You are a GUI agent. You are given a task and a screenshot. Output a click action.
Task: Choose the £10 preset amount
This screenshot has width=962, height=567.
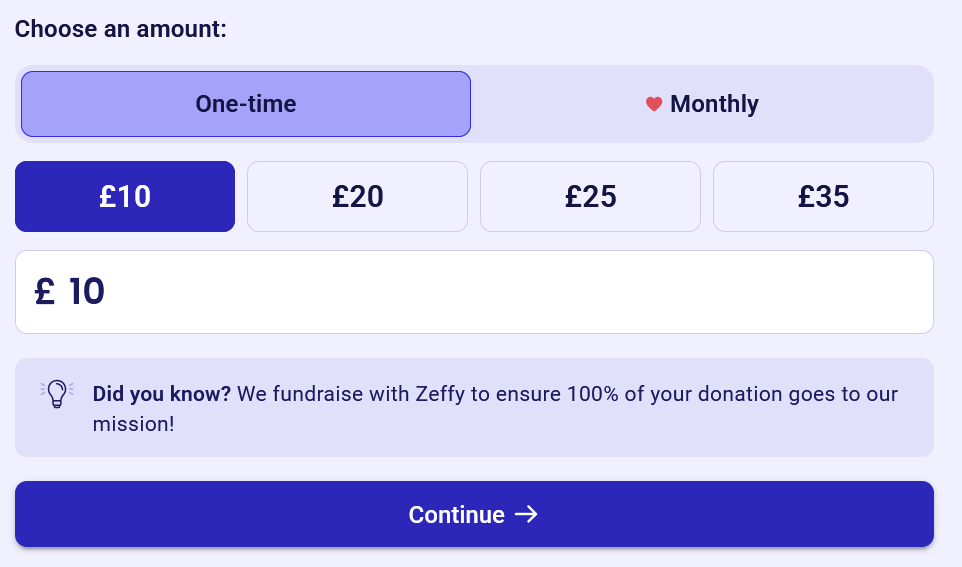coord(125,196)
